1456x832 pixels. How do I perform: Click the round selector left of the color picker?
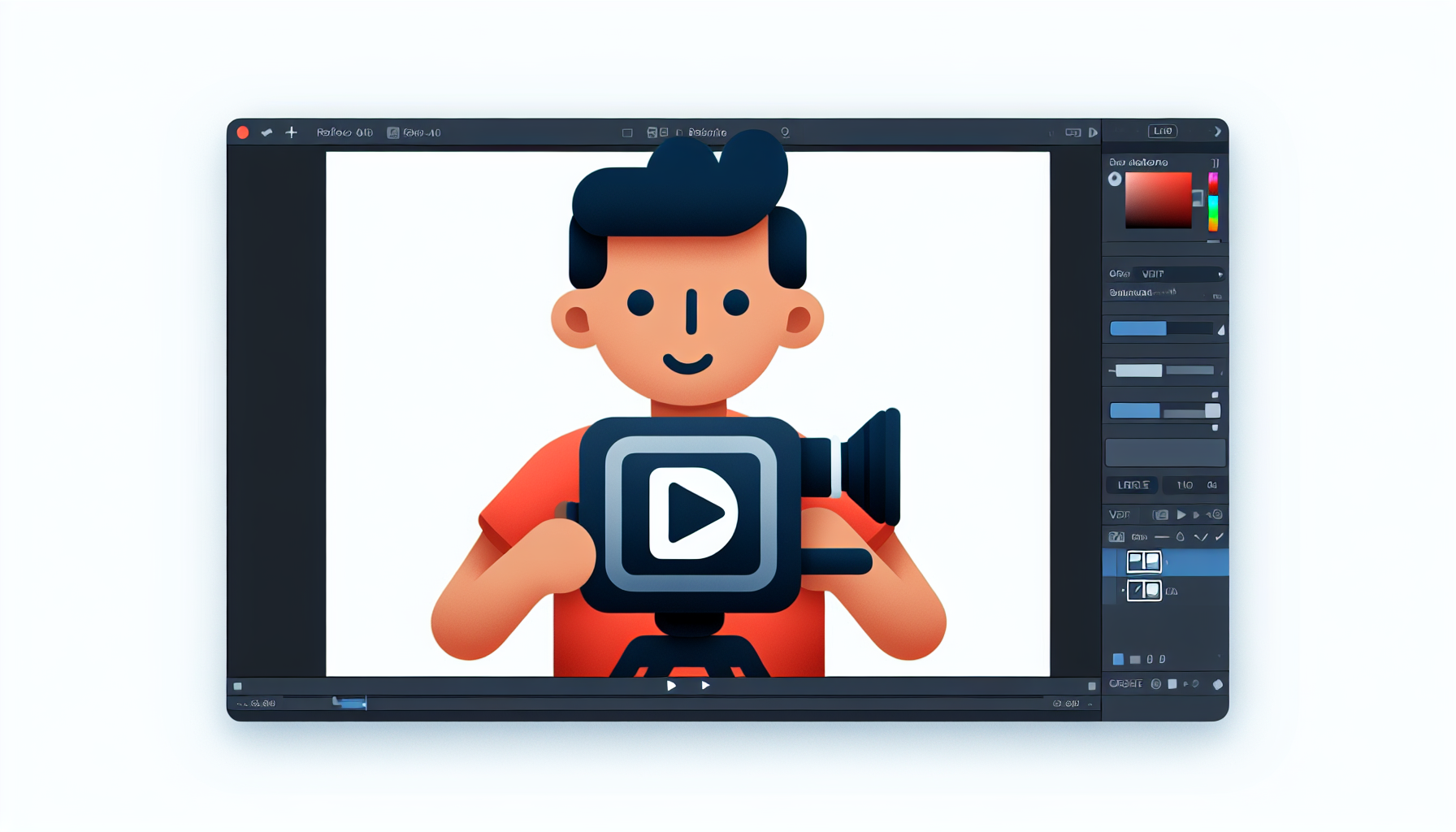(1115, 180)
